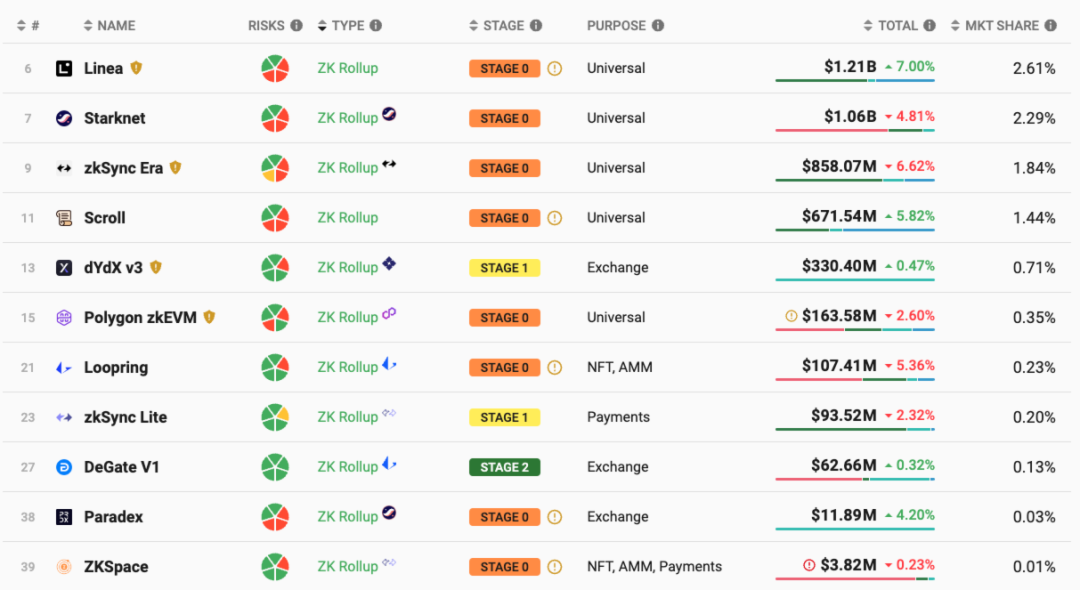Click the warning icon next to Scroll's stage
Image resolution: width=1080 pixels, height=590 pixels.
click(x=554, y=218)
